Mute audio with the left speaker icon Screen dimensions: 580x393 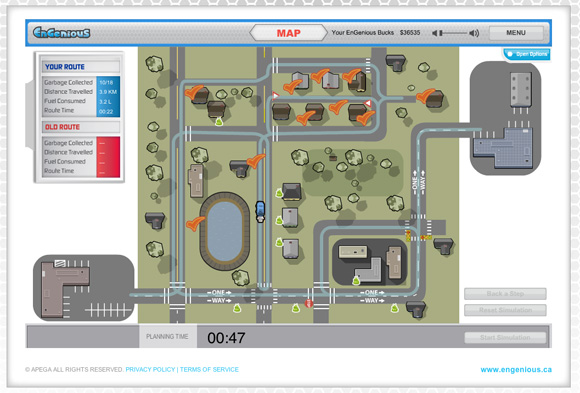point(435,33)
